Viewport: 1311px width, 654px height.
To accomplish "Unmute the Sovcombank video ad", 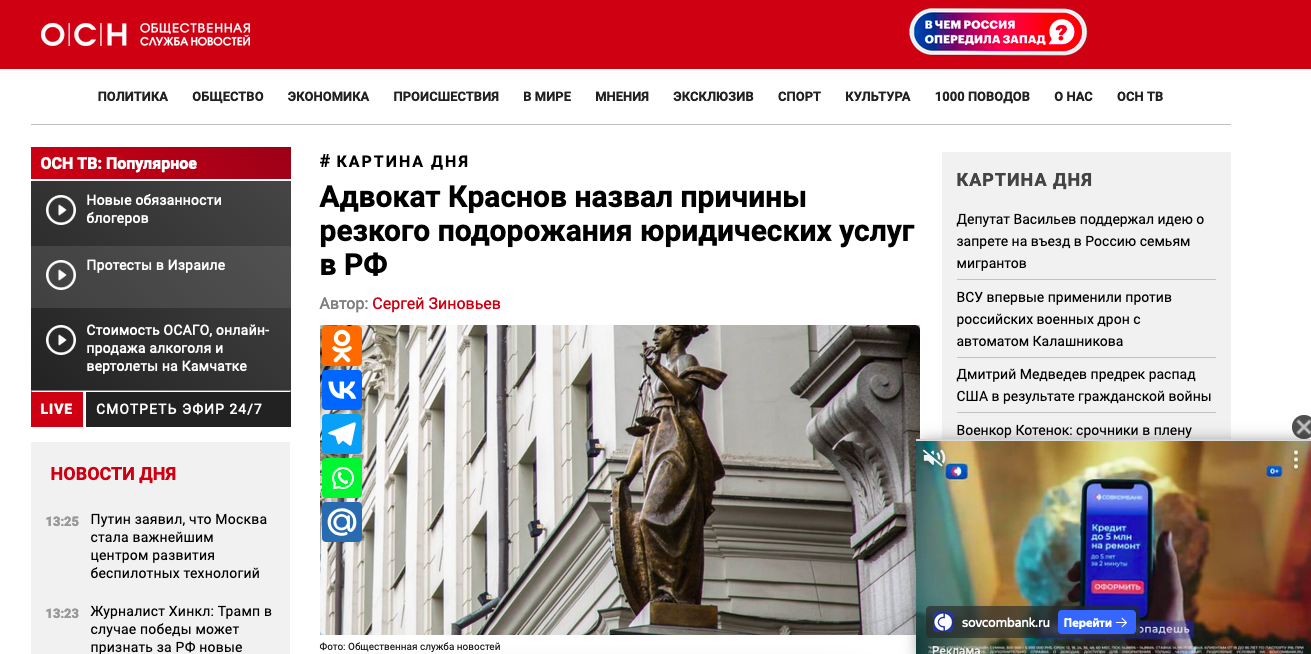I will [934, 458].
